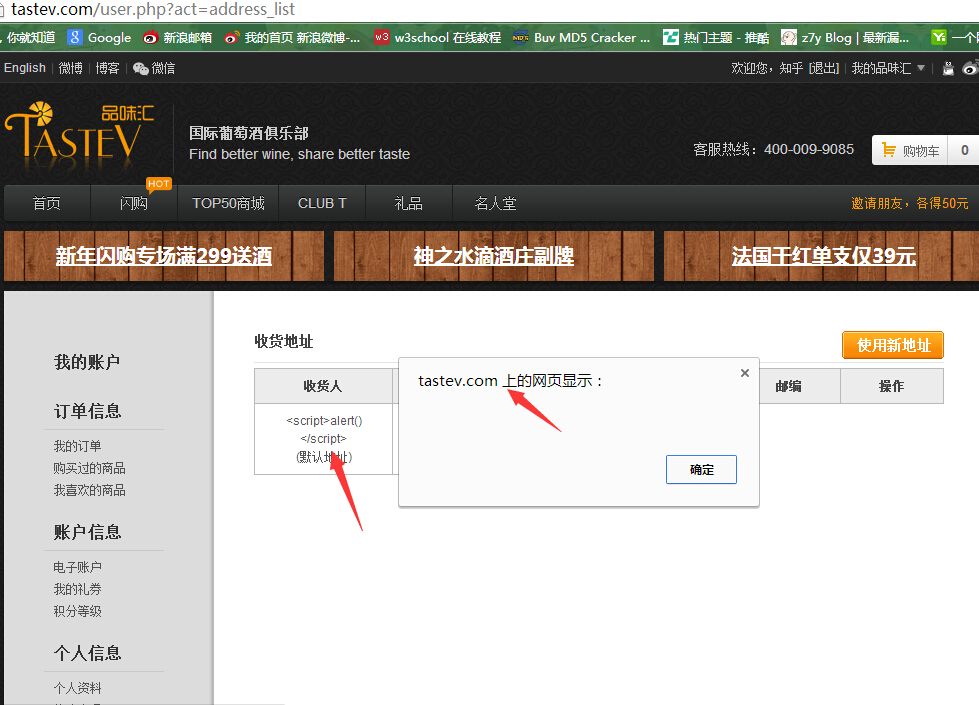Click the 邮编 column header
The height and width of the screenshot is (705, 979).
788,386
